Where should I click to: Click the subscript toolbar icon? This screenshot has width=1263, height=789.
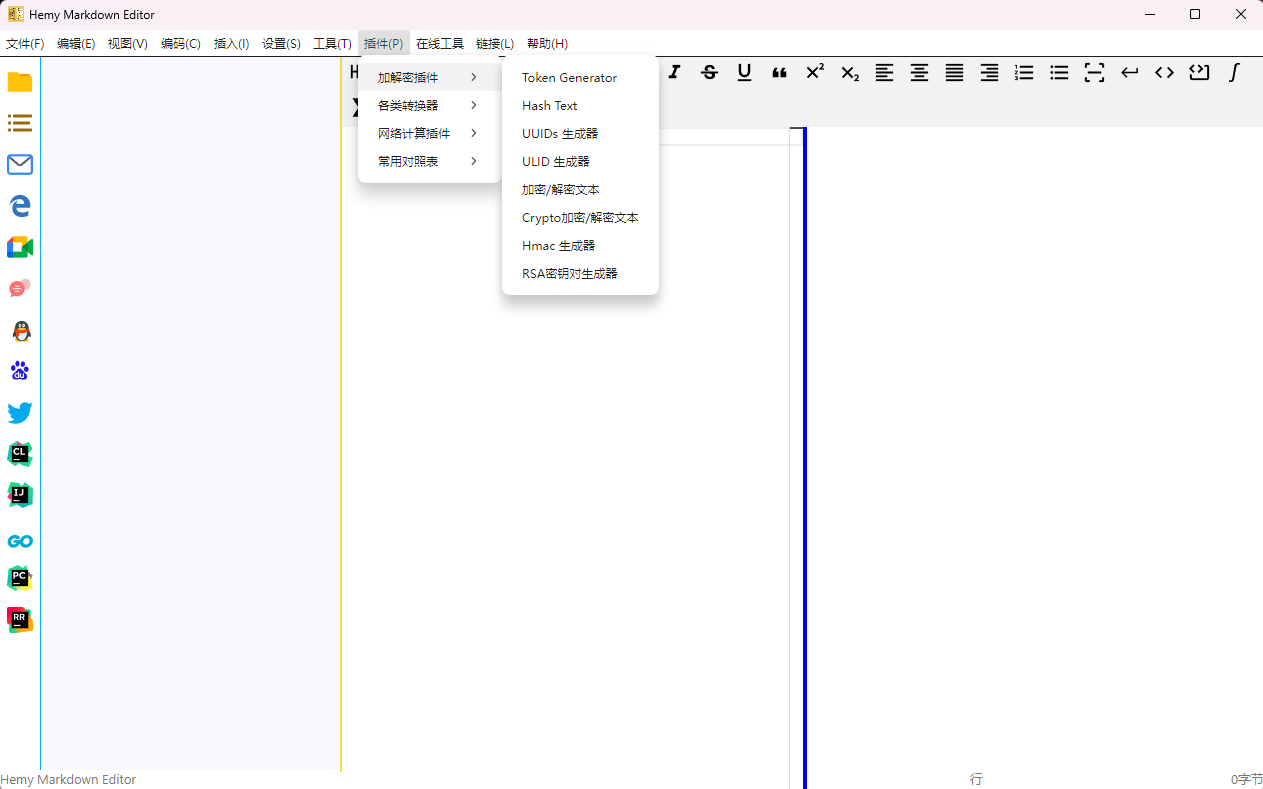(850, 72)
